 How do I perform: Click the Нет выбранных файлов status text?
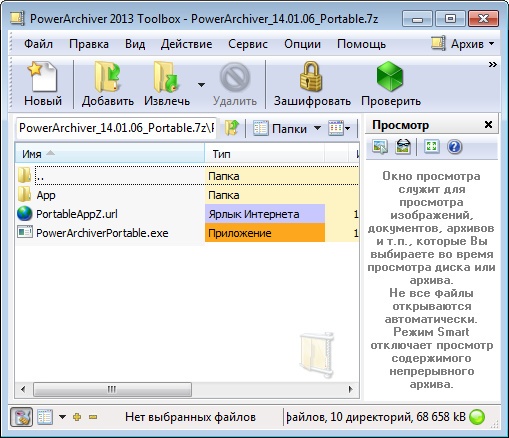click(x=190, y=417)
